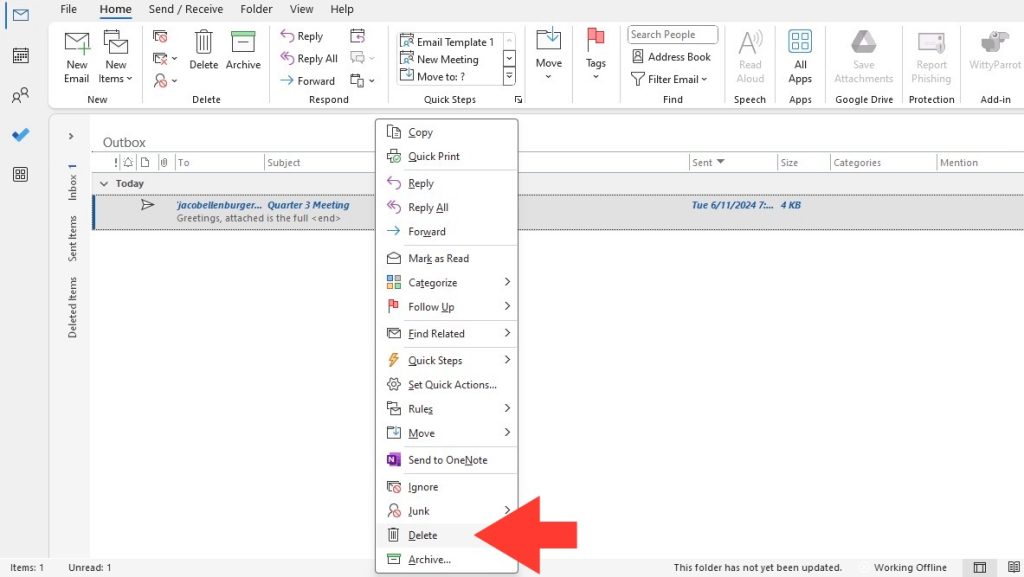Open the Categorize submenu
This screenshot has height=577, width=1024.
(x=447, y=283)
